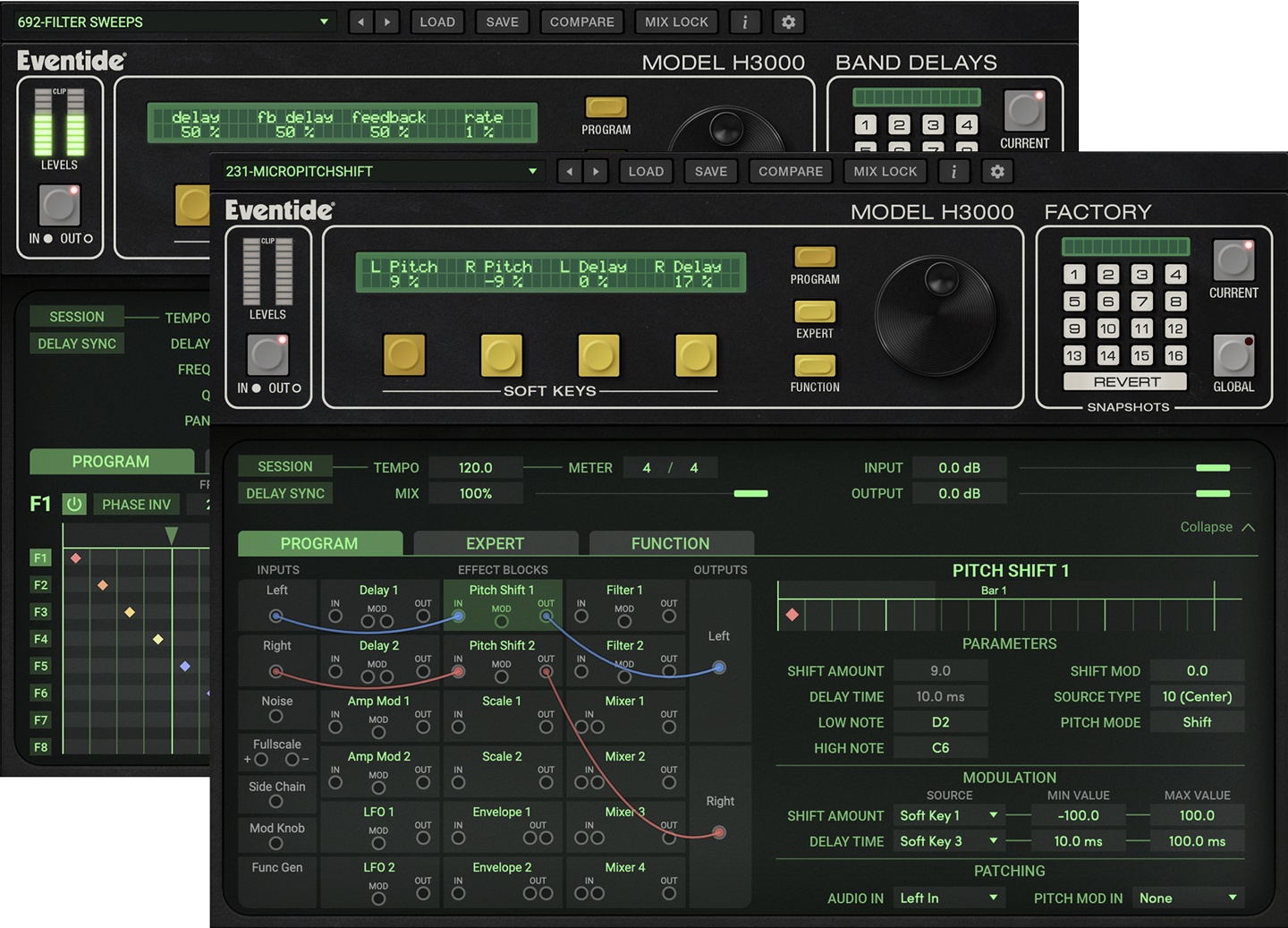Click the soft key under R Pitch
Screen dimensions: 1288x928
pyautogui.click(x=501, y=355)
